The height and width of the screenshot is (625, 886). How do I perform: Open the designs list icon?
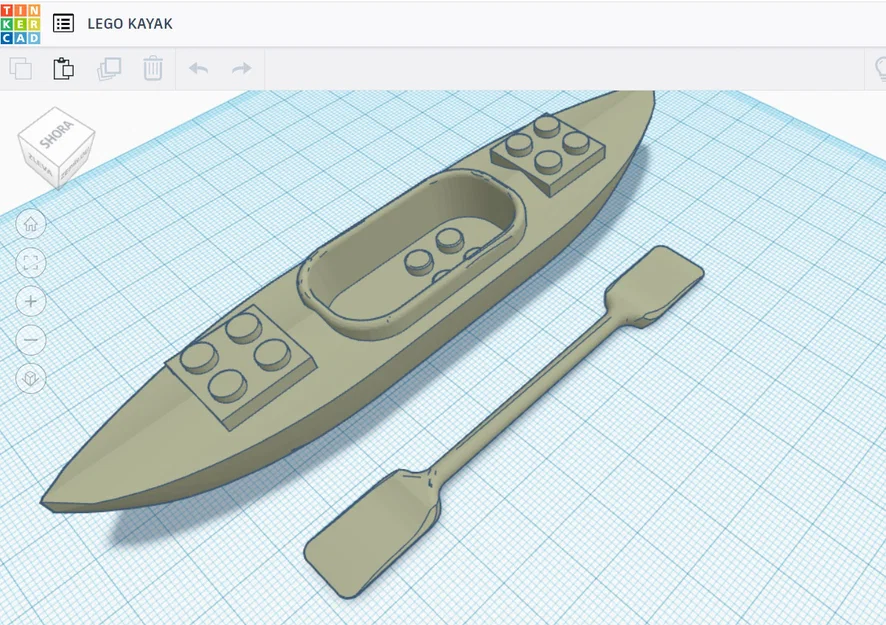click(63, 23)
